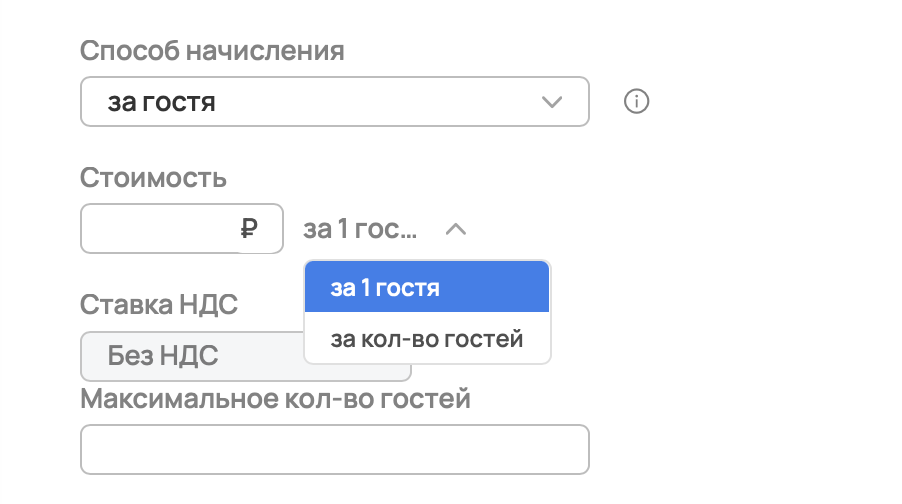Open the Способ начисления combo box
Viewport: 902px width, 504px height.
click(x=334, y=102)
